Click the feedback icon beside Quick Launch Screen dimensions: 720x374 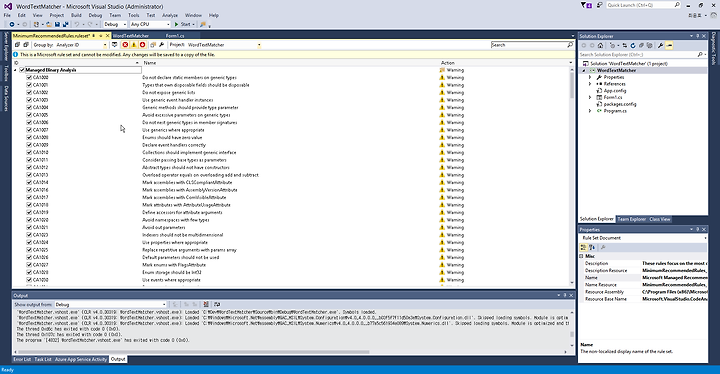[600, 5]
